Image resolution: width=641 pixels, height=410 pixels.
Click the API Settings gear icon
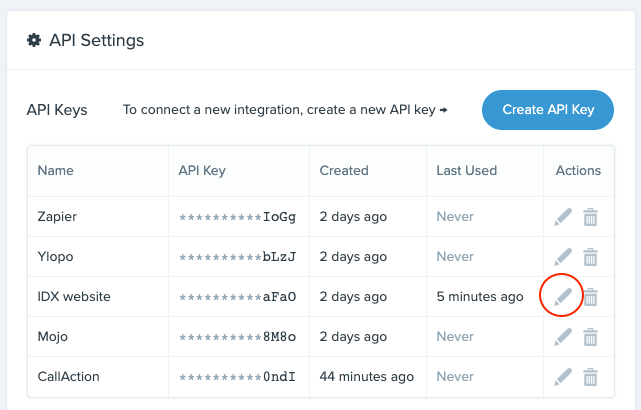(x=34, y=40)
